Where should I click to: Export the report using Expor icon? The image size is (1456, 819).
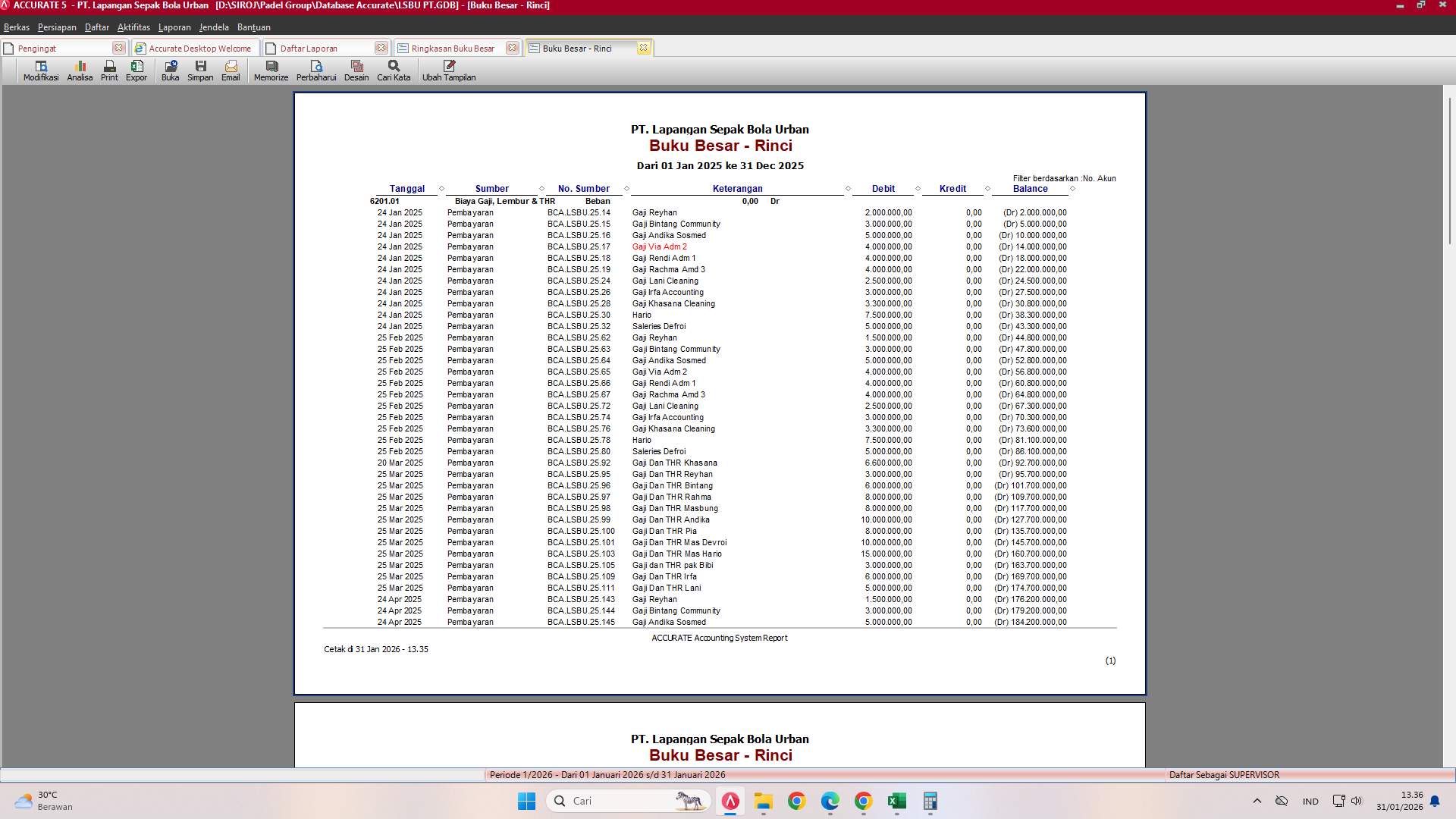click(136, 71)
